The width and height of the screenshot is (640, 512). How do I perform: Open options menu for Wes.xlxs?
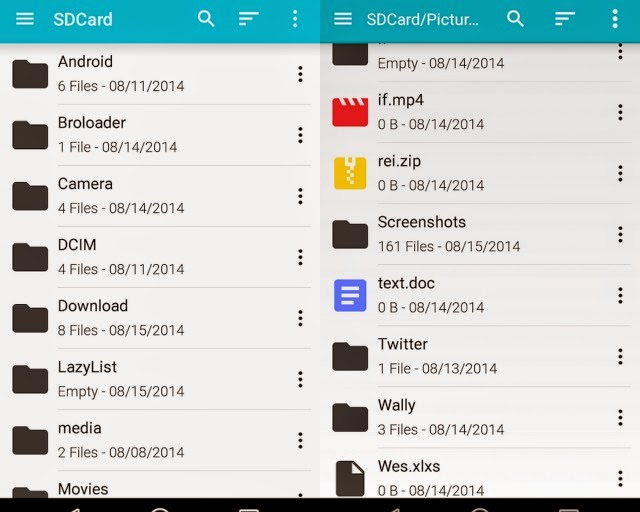click(620, 479)
